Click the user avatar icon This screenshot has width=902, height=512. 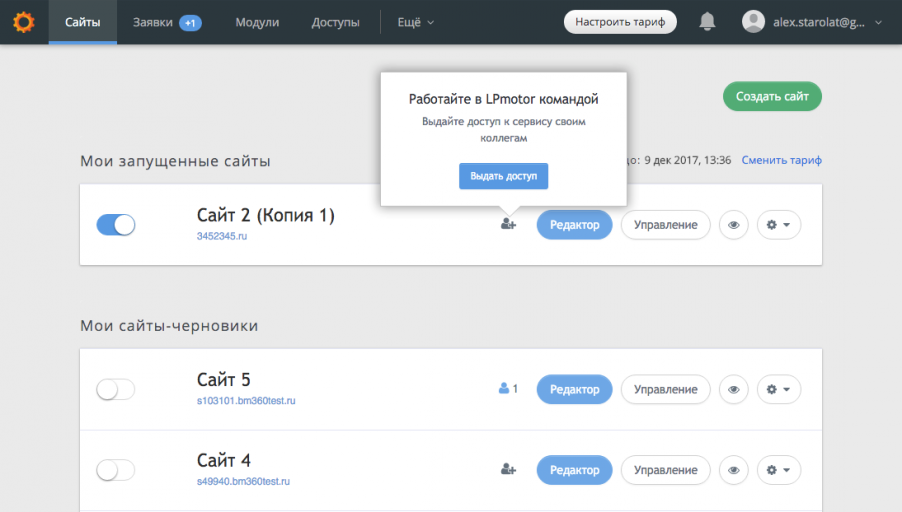click(x=753, y=22)
